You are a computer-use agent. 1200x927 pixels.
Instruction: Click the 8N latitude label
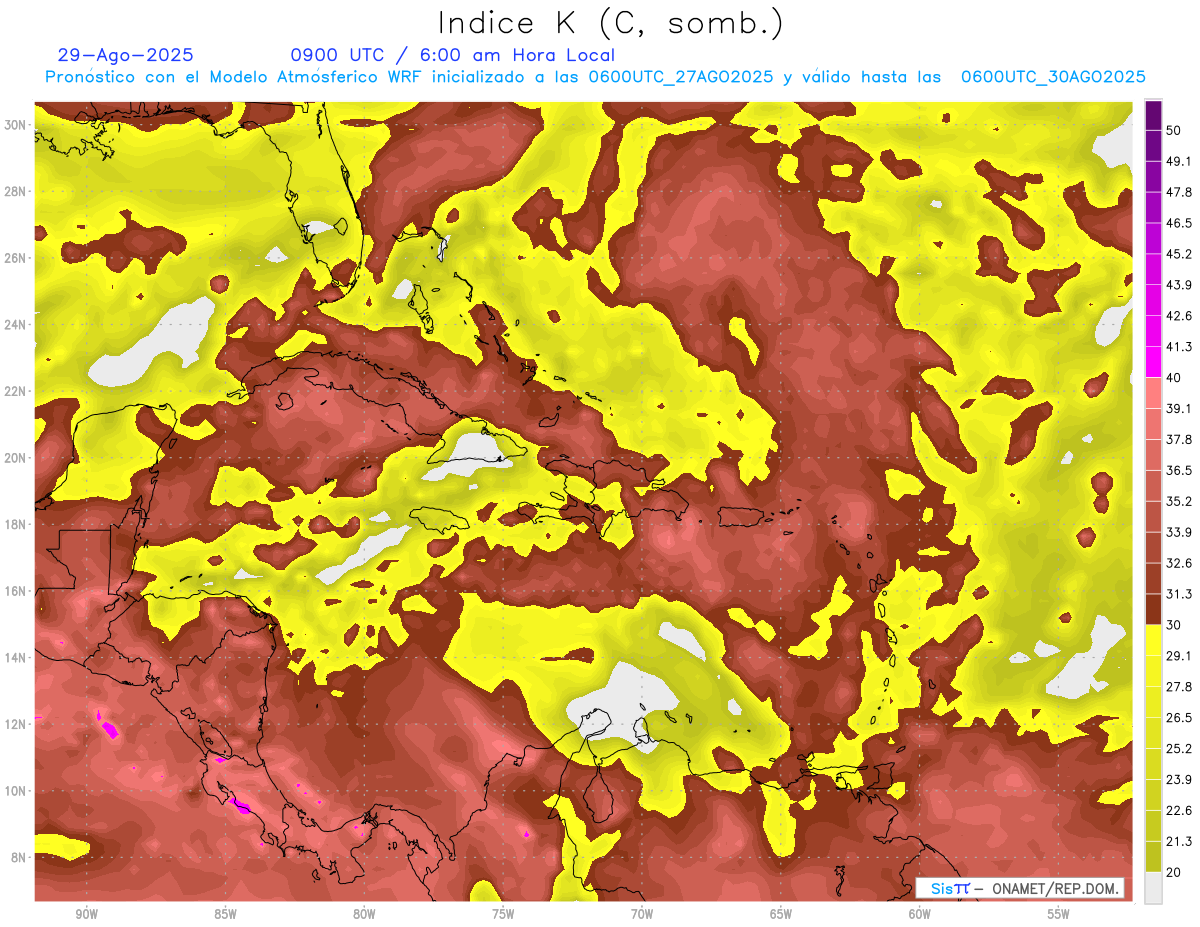pyautogui.click(x=20, y=857)
